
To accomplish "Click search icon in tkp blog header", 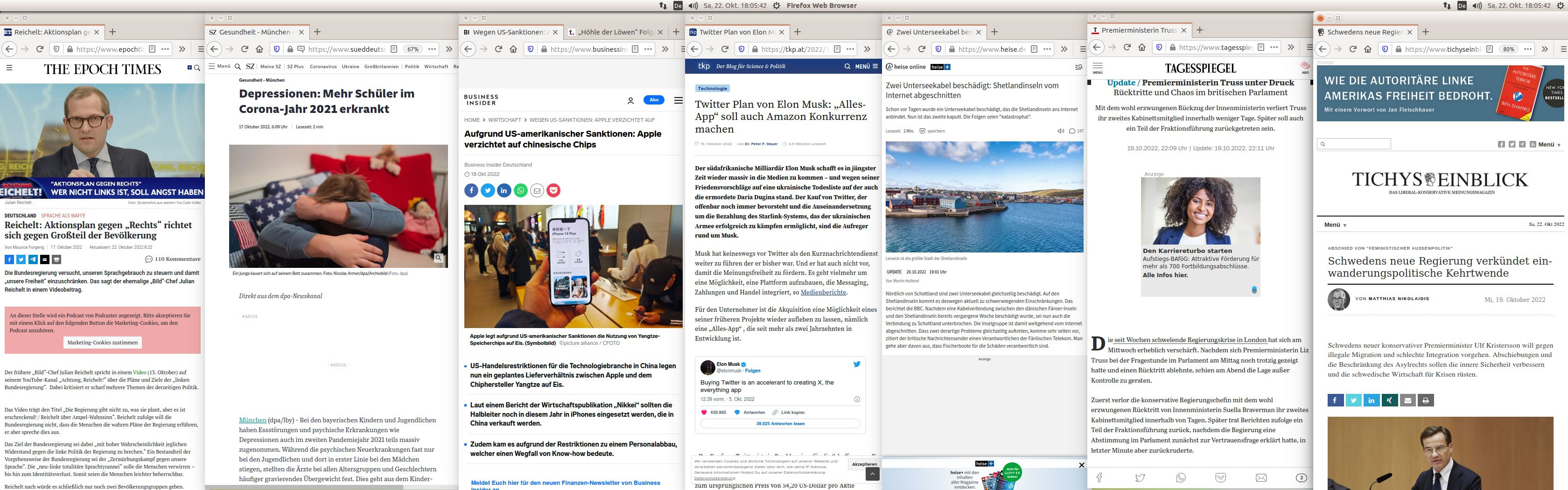I will coord(847,66).
